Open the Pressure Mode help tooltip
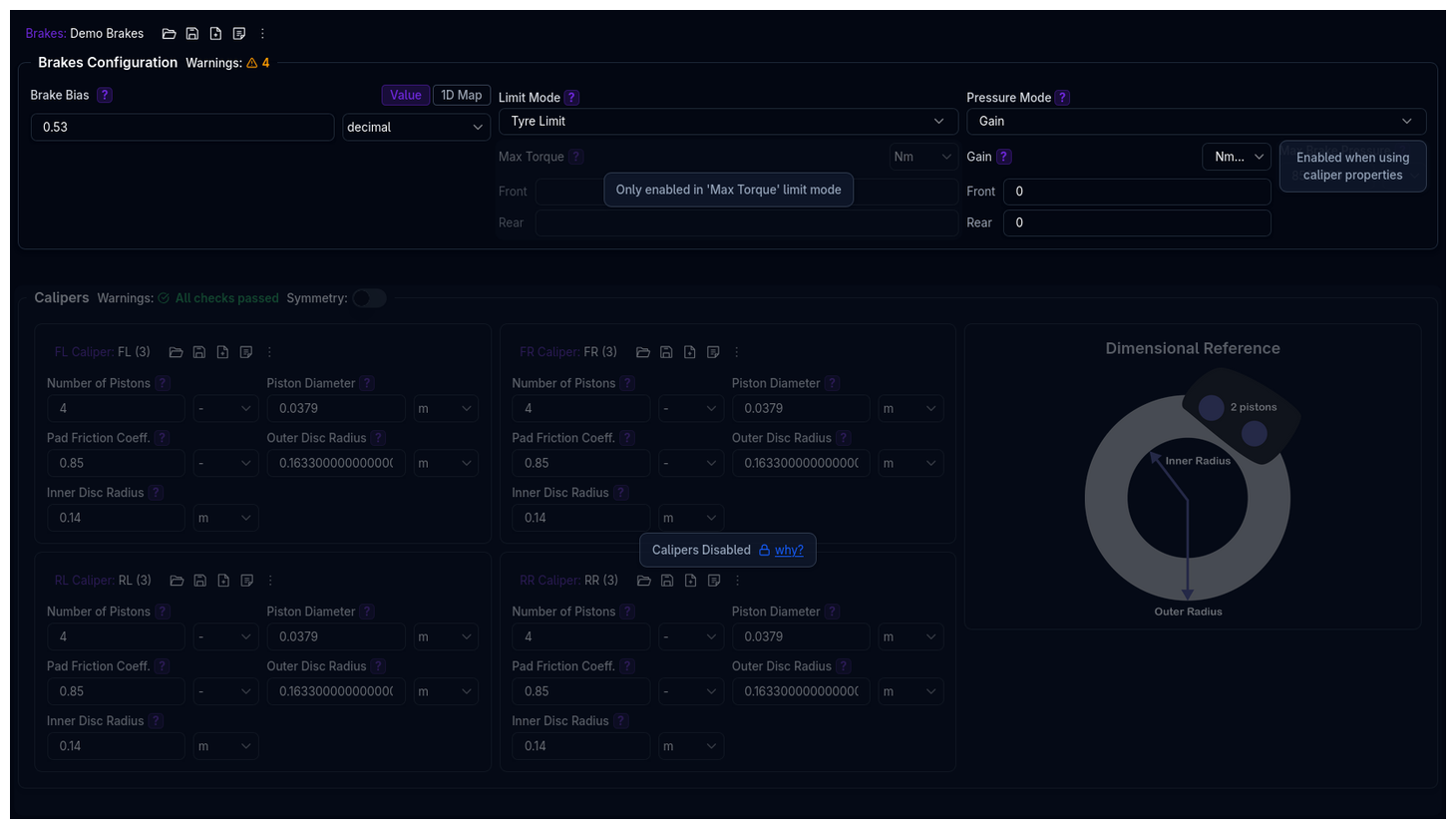This screenshot has height=829, width=1456. click(1061, 97)
